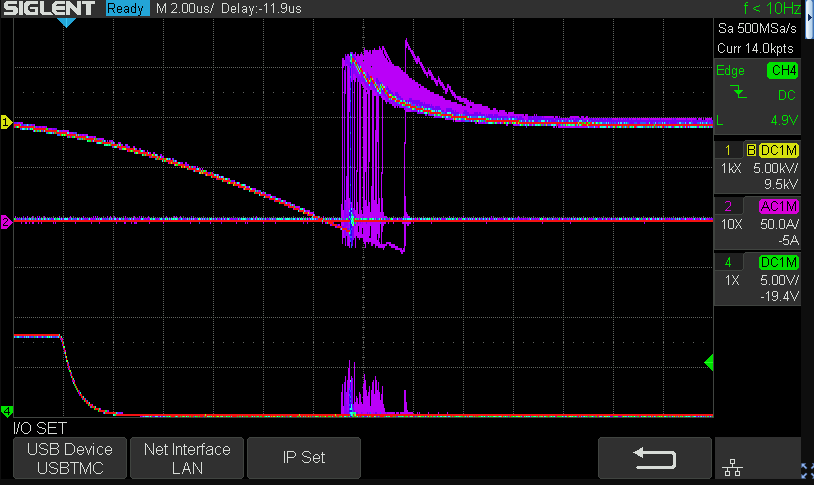Image resolution: width=814 pixels, height=485 pixels.
Task: Open the channel 4 DC1M info box
Action: point(757,279)
